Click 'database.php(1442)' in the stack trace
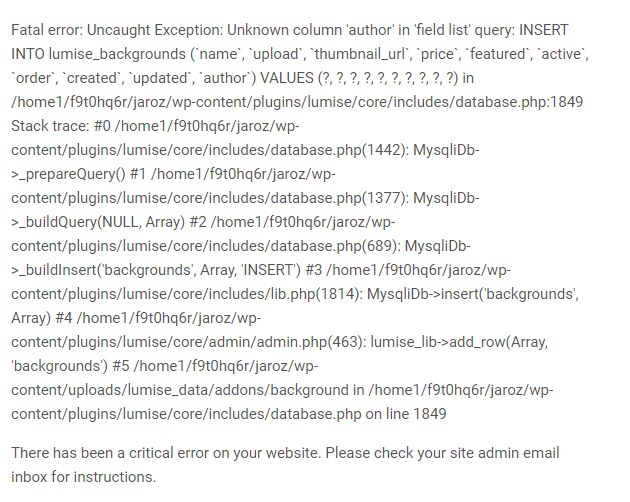 (x=339, y=150)
